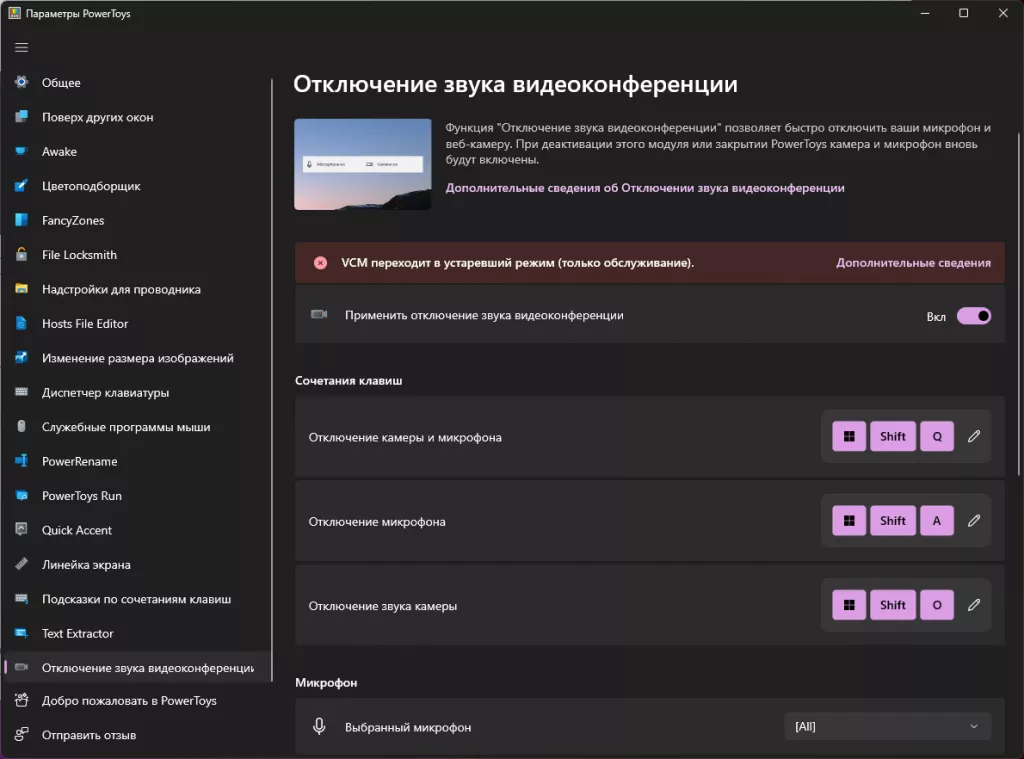Image resolution: width=1024 pixels, height=759 pixels.
Task: Open PowerRename page
Action: coord(136,461)
